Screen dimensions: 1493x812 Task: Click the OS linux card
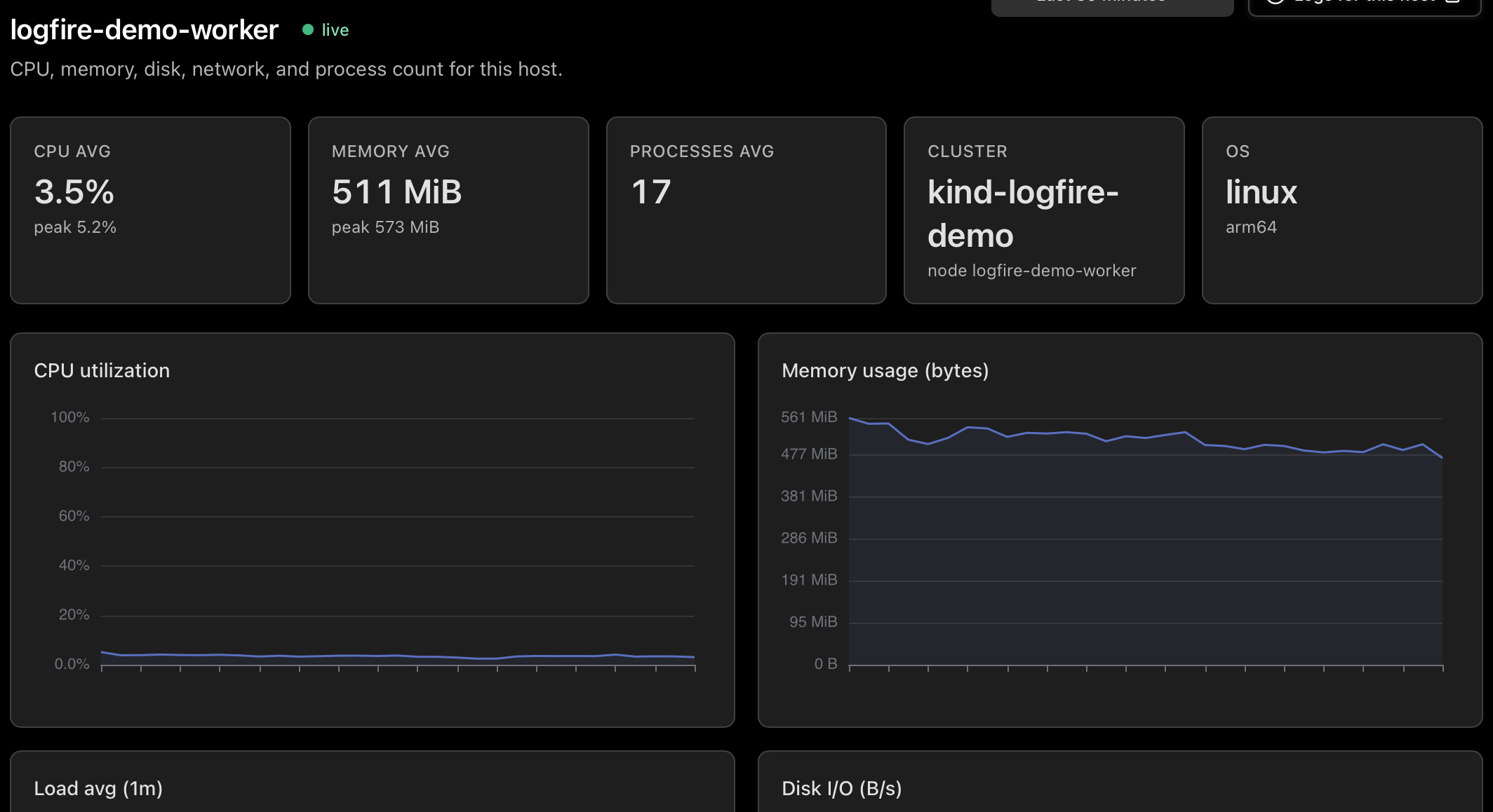(x=1342, y=210)
